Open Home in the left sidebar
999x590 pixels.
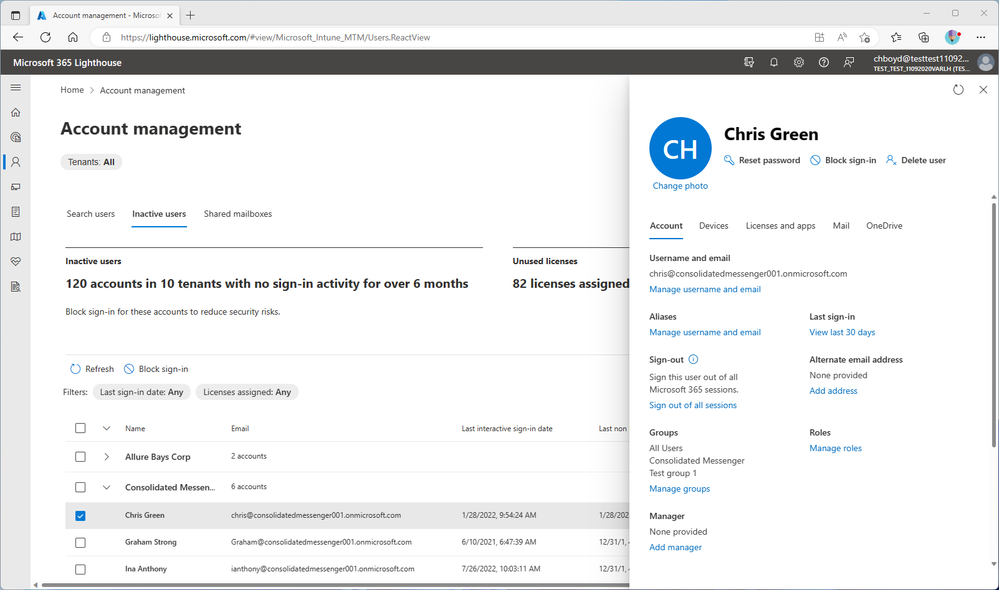tap(16, 112)
